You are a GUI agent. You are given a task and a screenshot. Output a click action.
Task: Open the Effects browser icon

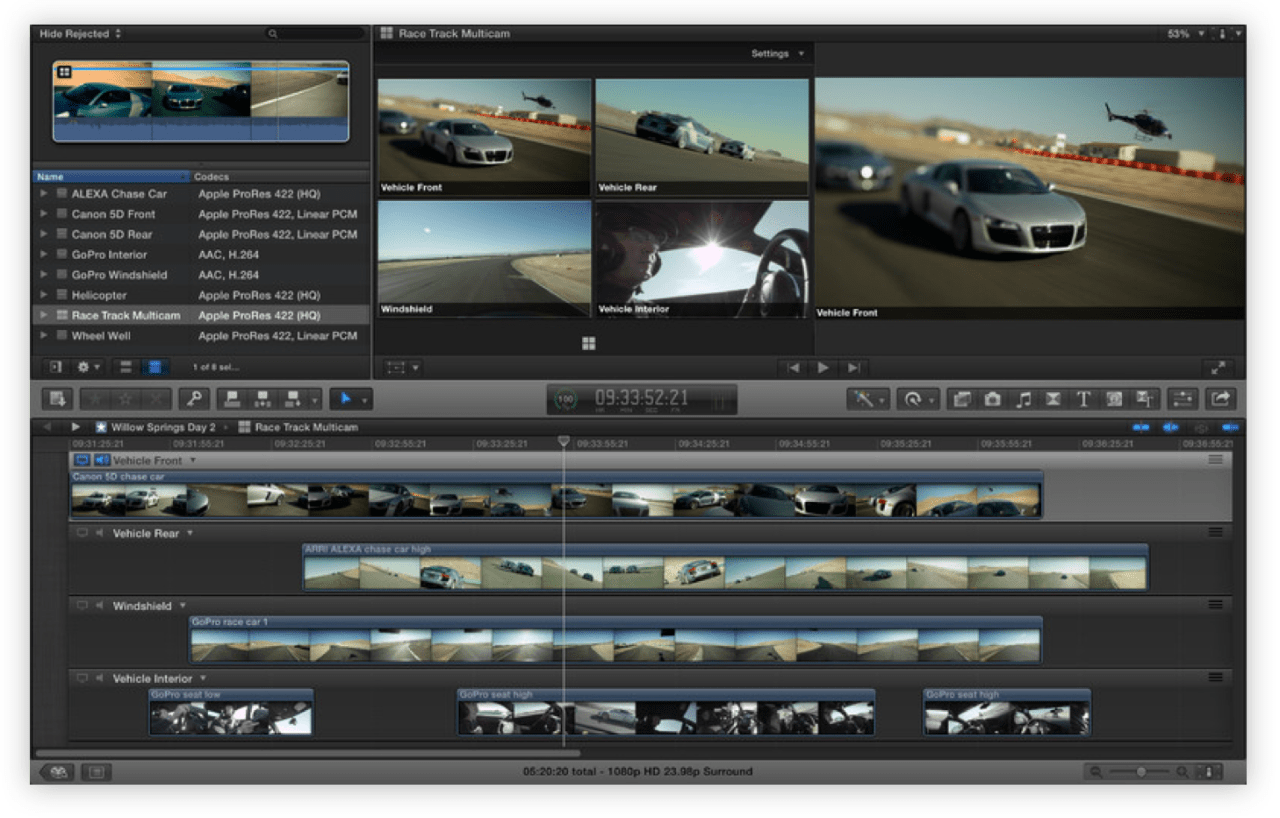click(961, 399)
